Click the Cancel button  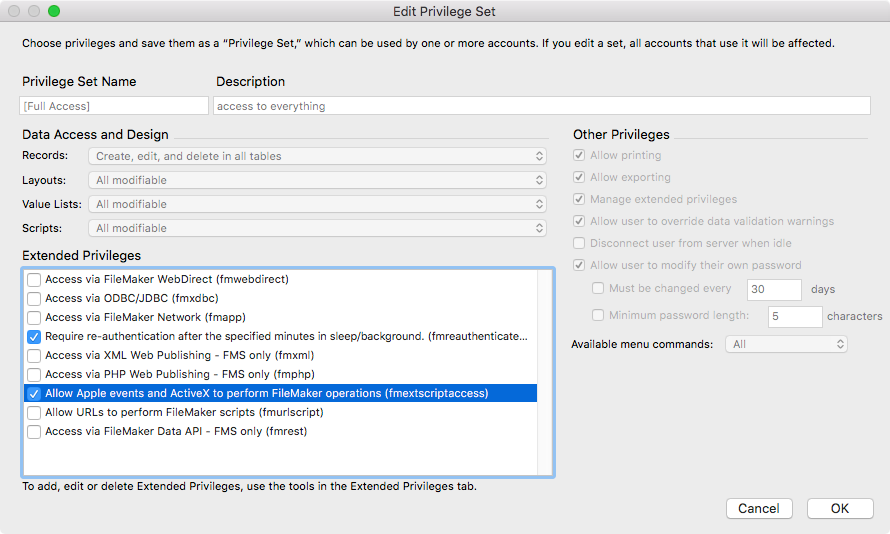click(x=759, y=508)
